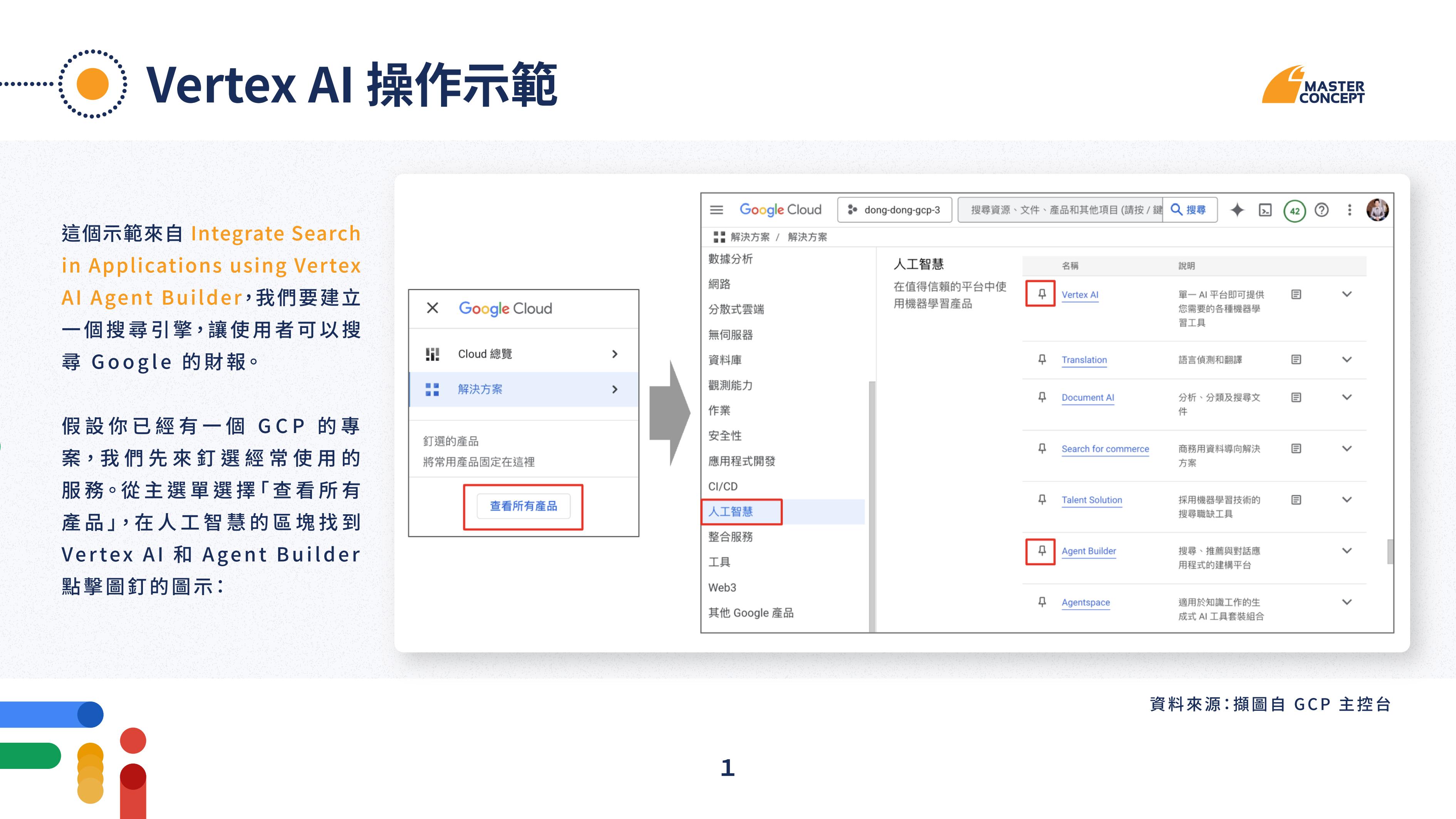
Task: Select 應用程式開發 category
Action: click(741, 461)
